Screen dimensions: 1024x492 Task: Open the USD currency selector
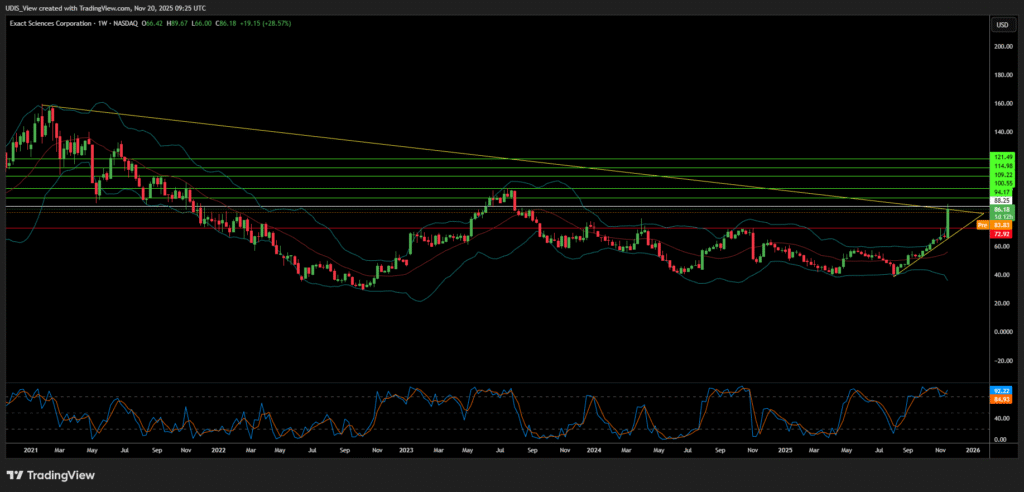click(1001, 24)
